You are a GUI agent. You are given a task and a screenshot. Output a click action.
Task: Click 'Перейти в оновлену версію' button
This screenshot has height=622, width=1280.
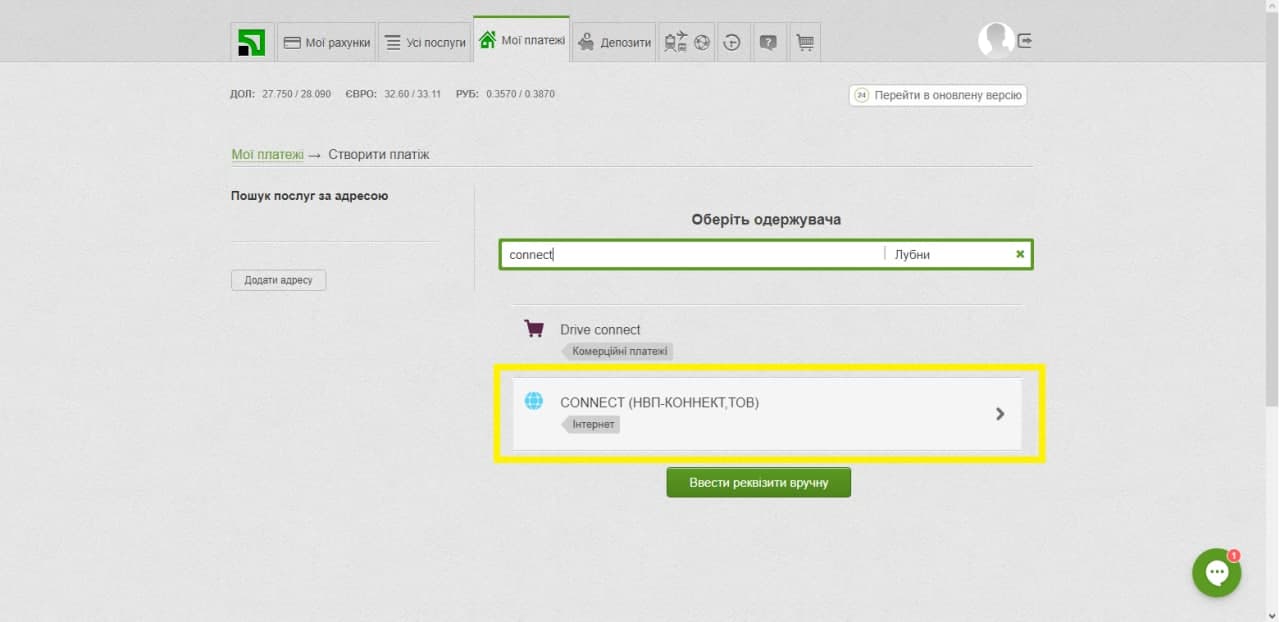pos(938,95)
